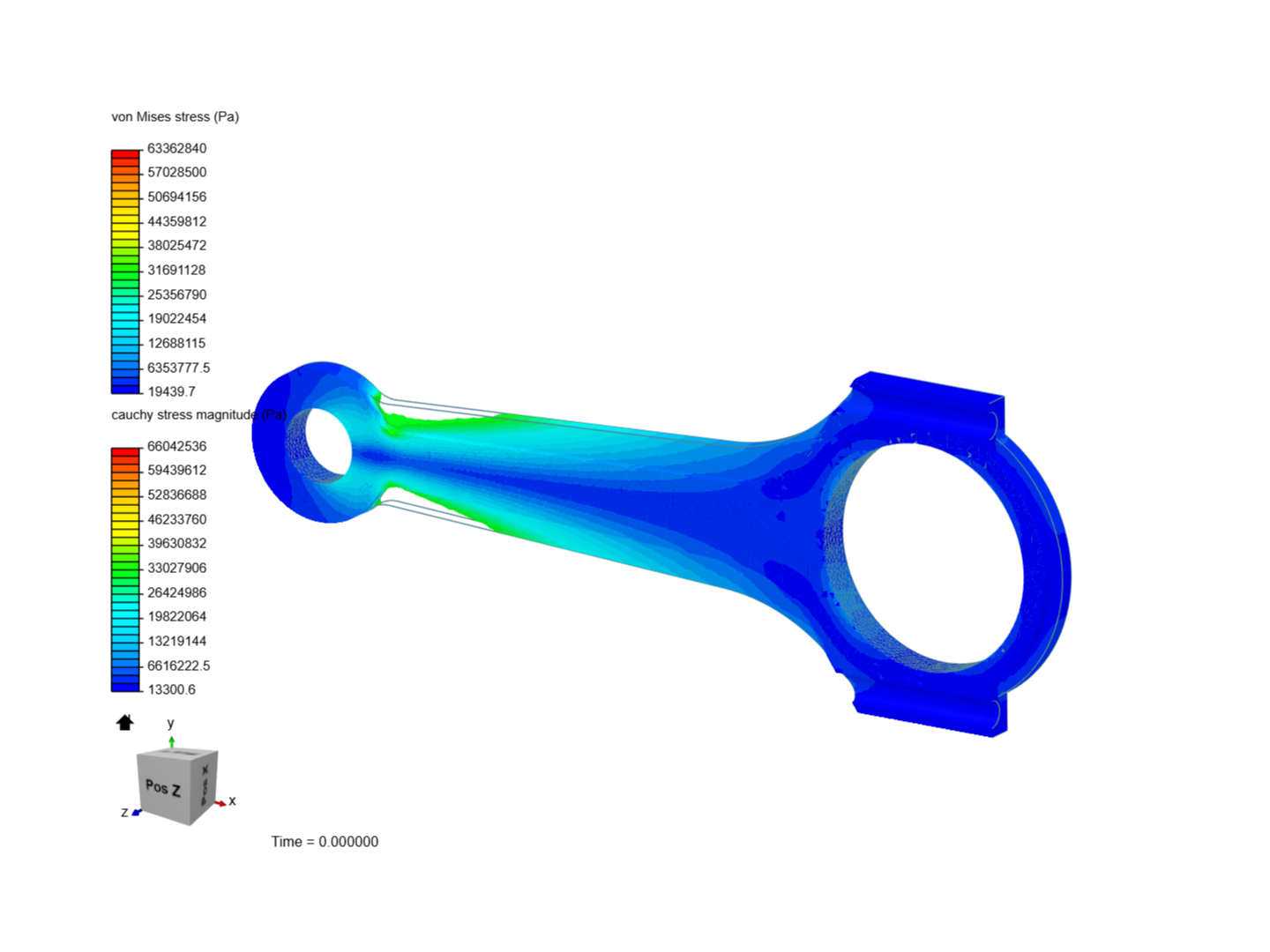Click the von Mises minimum value 19439.7
Screen dimensions: 1270x952
point(171,391)
